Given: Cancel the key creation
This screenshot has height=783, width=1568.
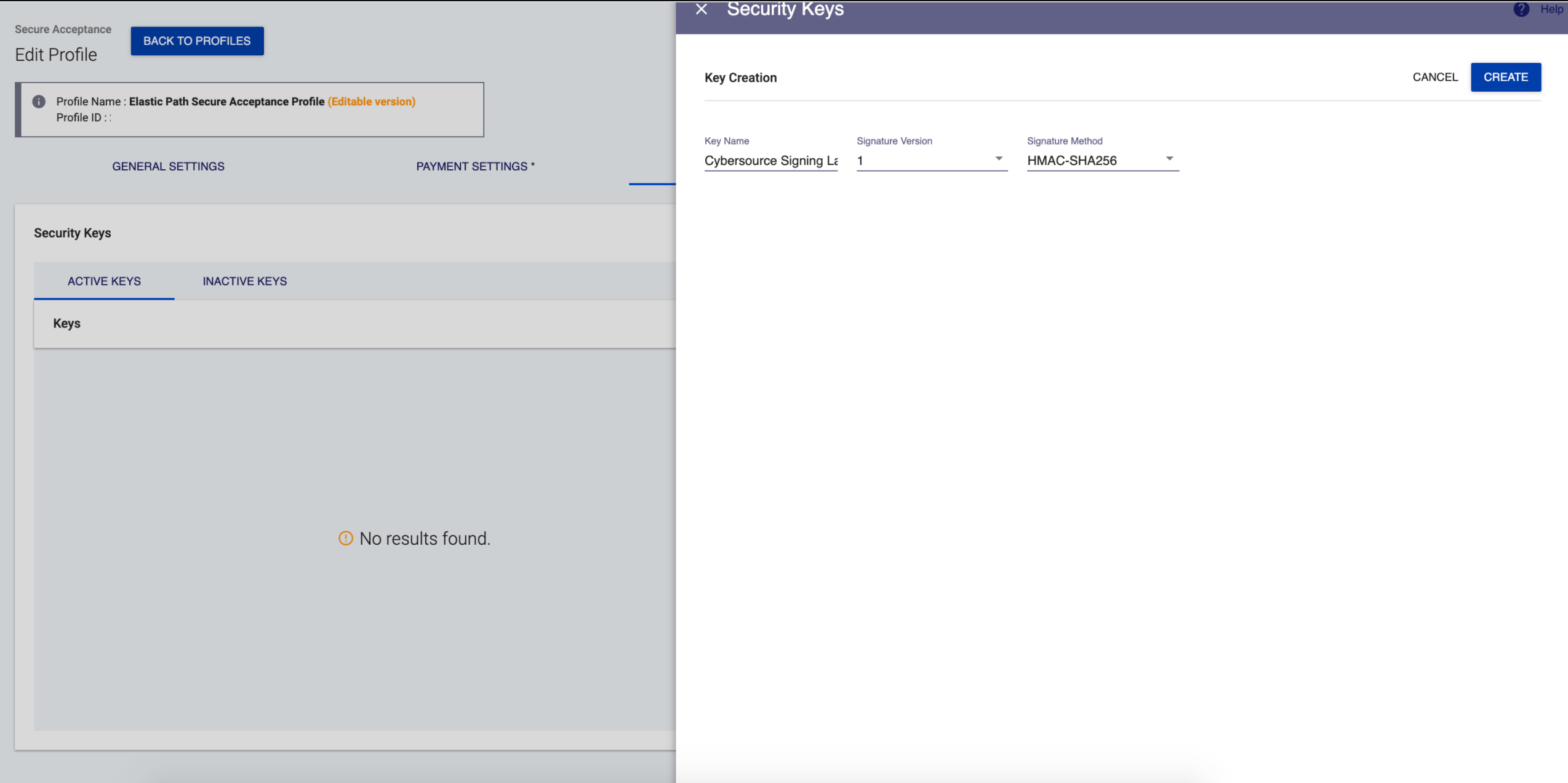Looking at the screenshot, I should click(x=1434, y=77).
